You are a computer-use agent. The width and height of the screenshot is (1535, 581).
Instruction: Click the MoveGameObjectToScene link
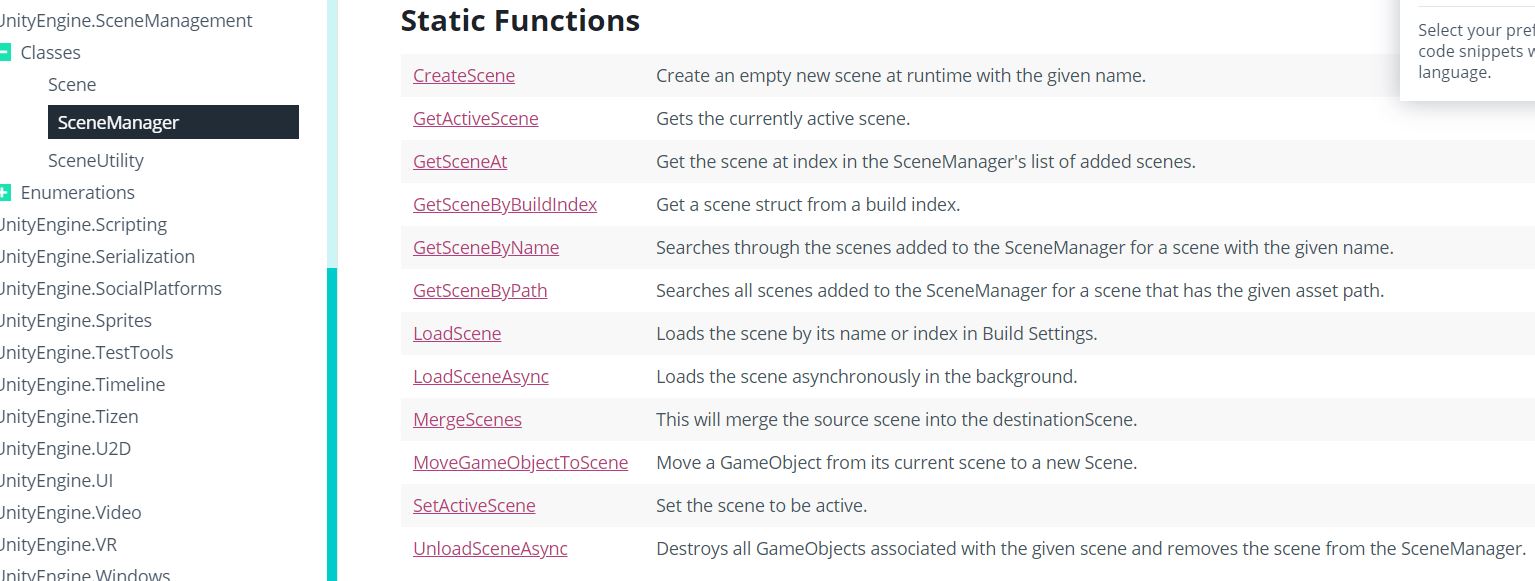(x=520, y=463)
